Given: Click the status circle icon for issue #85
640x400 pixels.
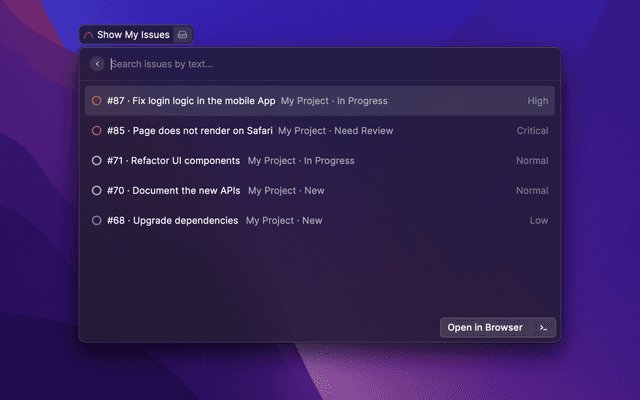Looking at the screenshot, I should click(x=97, y=131).
